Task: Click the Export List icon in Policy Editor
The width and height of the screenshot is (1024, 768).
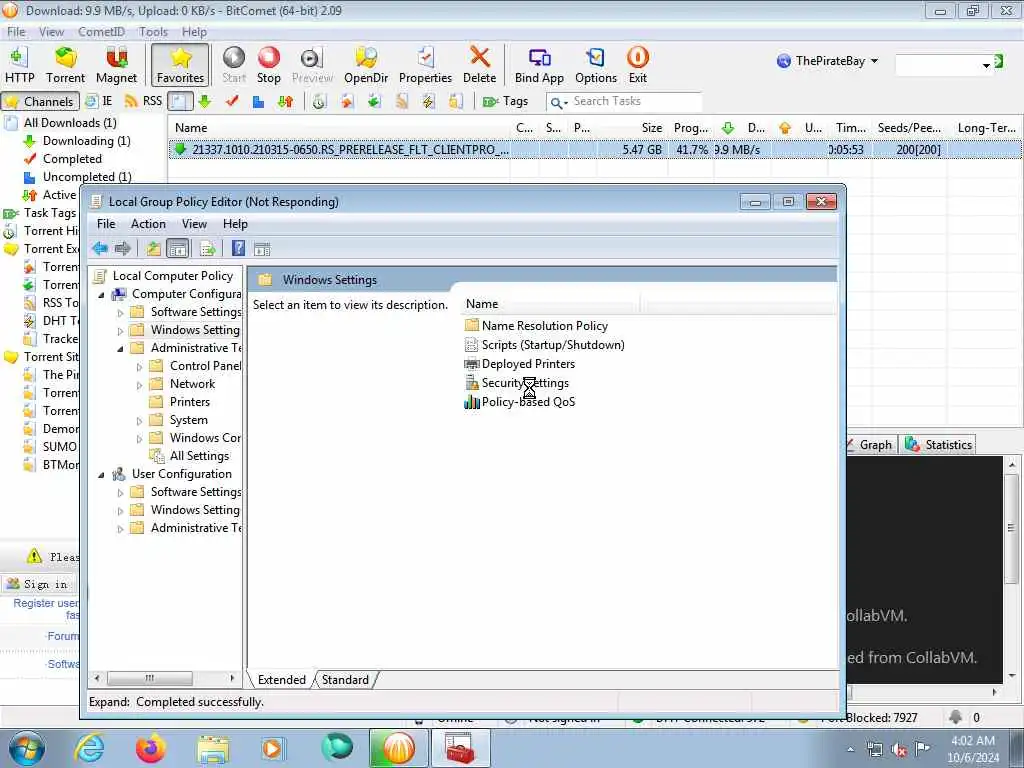Action: (x=208, y=248)
